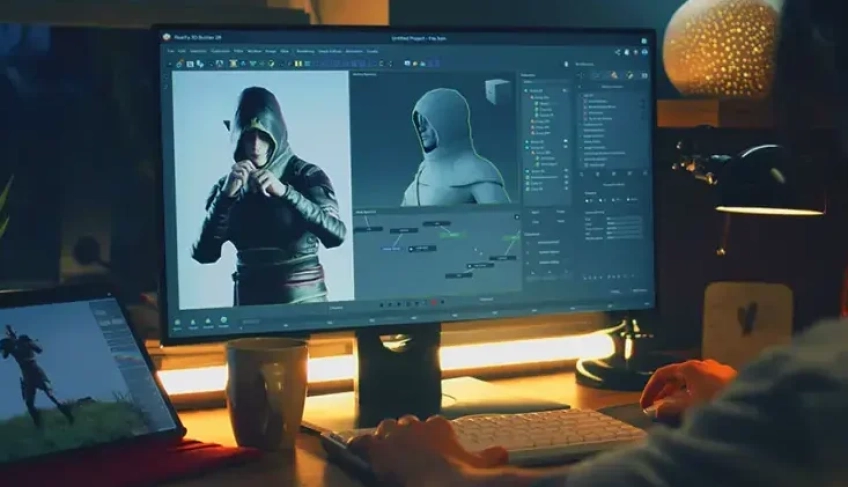The image size is (848, 487).
Task: Open the Rendering menu
Action: pos(305,50)
